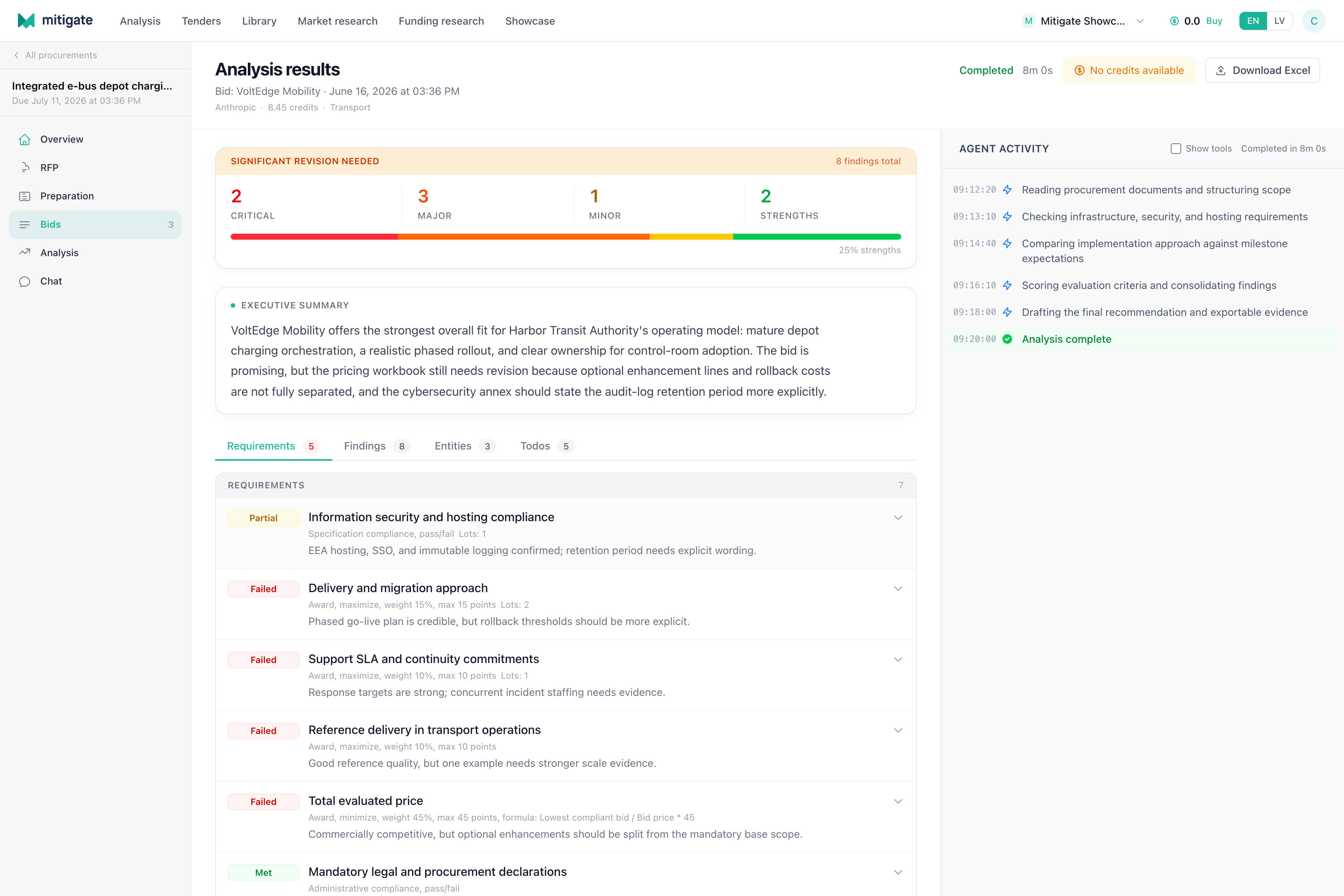Image resolution: width=1344 pixels, height=896 pixels.
Task: Expand Reference delivery in transport operations row
Action: pyautogui.click(x=898, y=730)
